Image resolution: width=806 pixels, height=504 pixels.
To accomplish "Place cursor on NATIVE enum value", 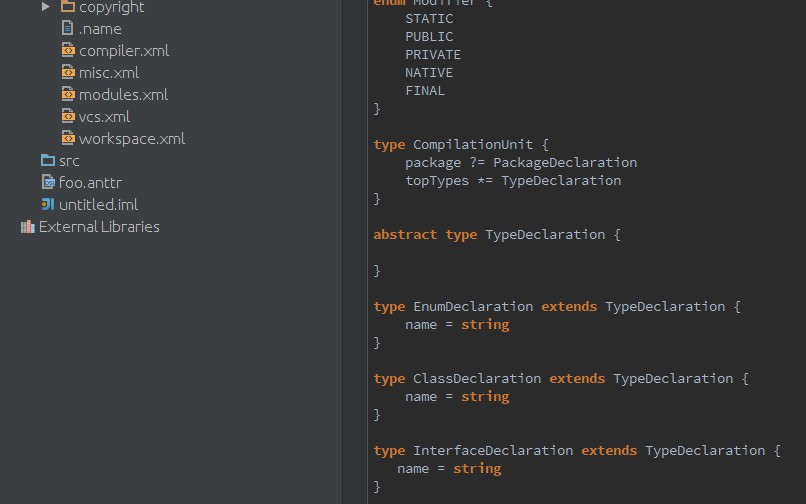I will [x=429, y=73].
